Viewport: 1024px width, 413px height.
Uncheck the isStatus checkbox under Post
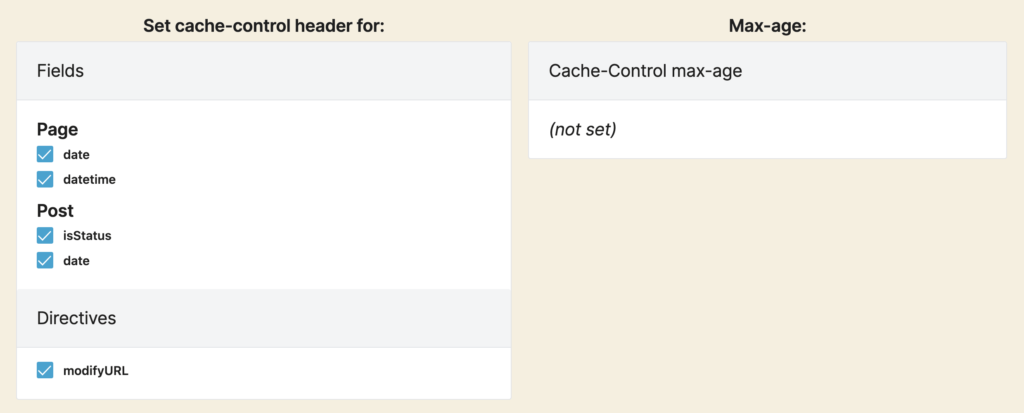45,236
